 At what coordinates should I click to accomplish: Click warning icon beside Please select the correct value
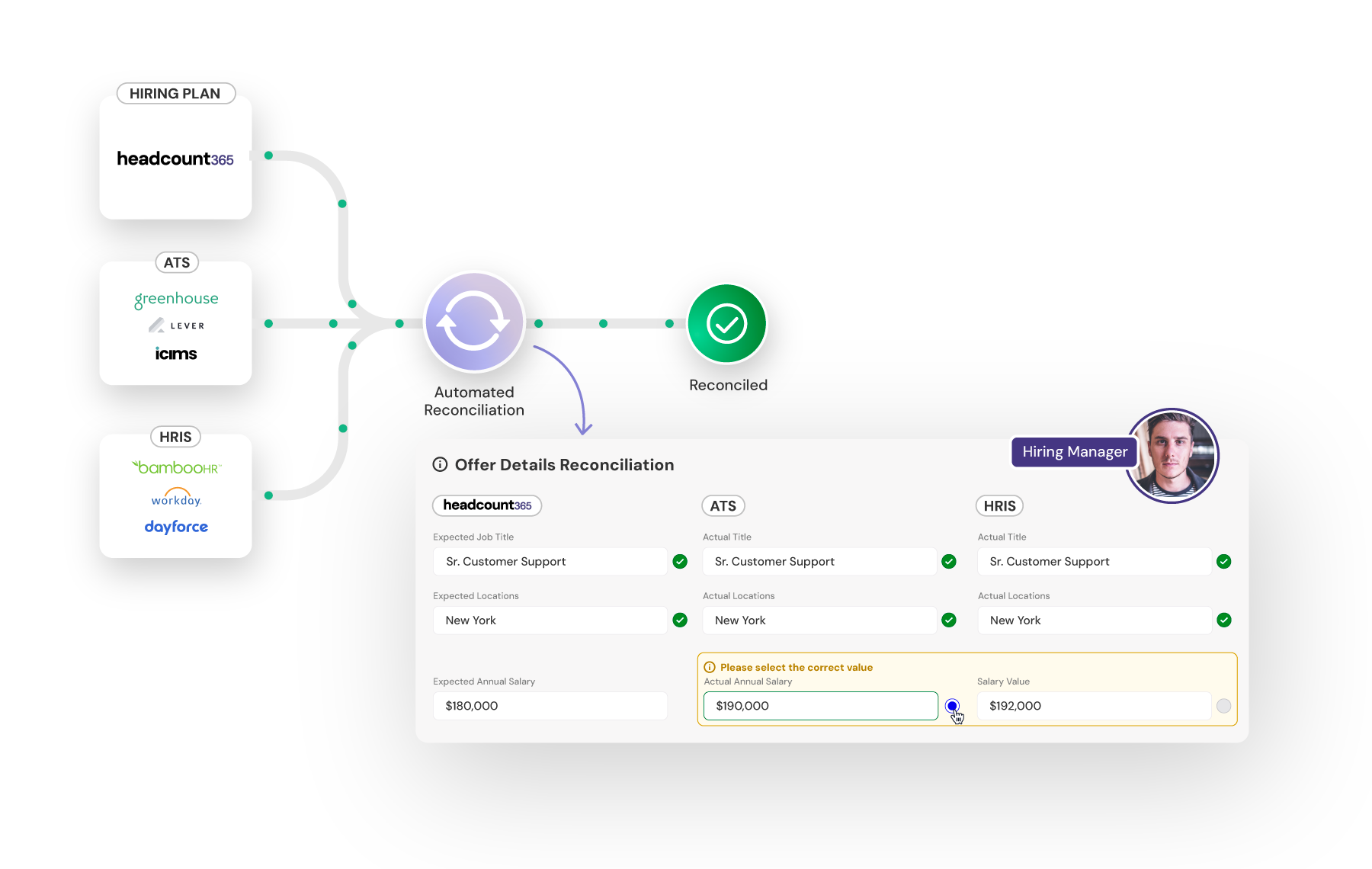click(x=710, y=667)
